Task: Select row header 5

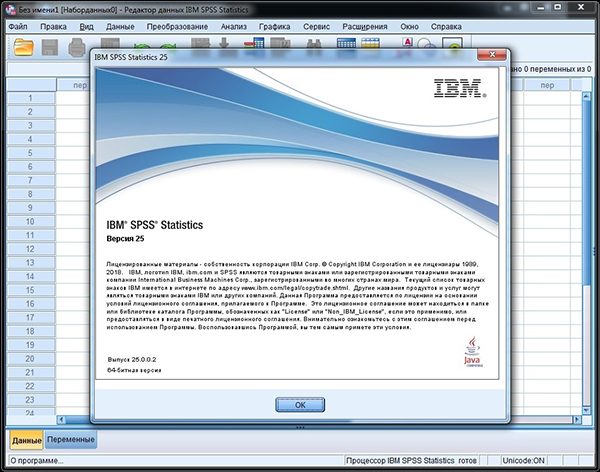Action: (x=31, y=153)
